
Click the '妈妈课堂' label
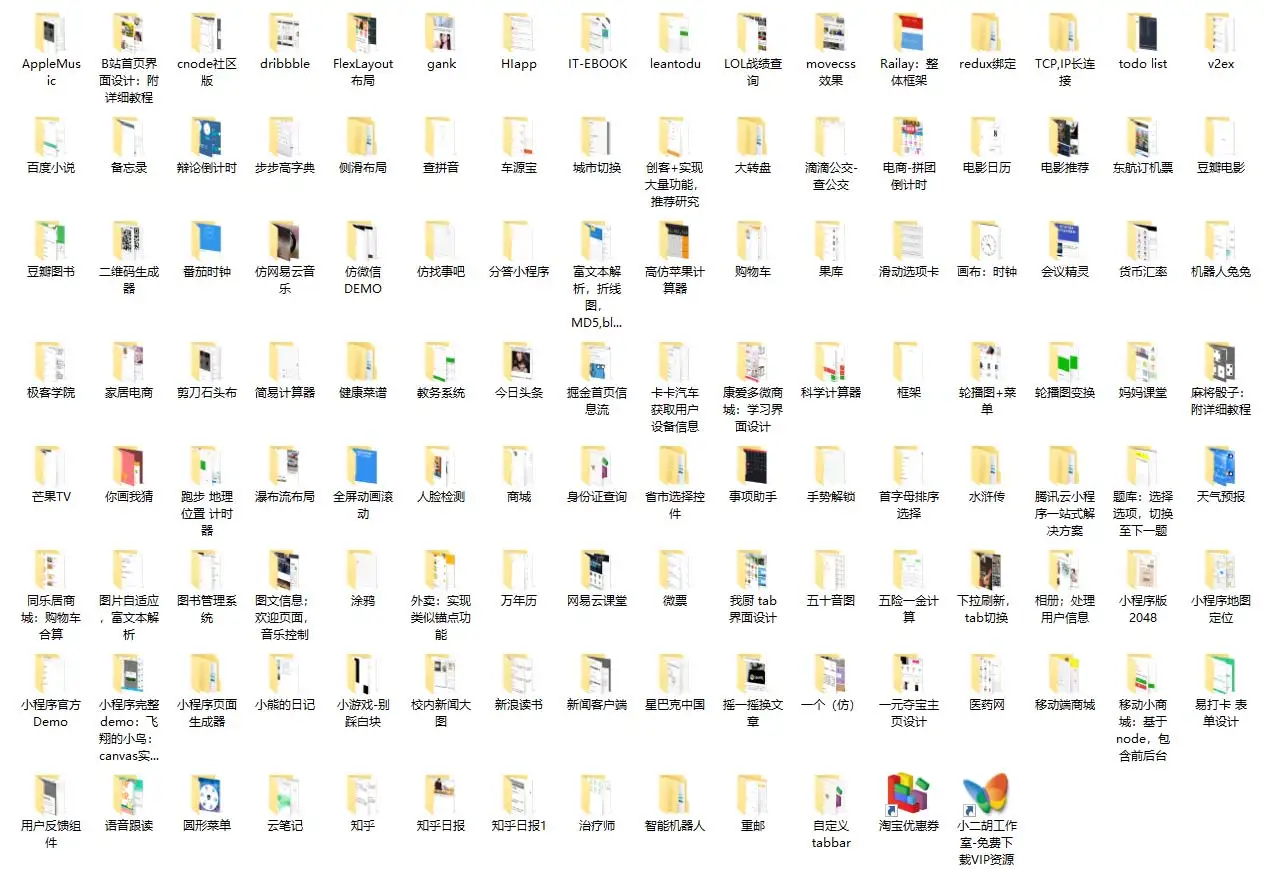pos(1143,393)
